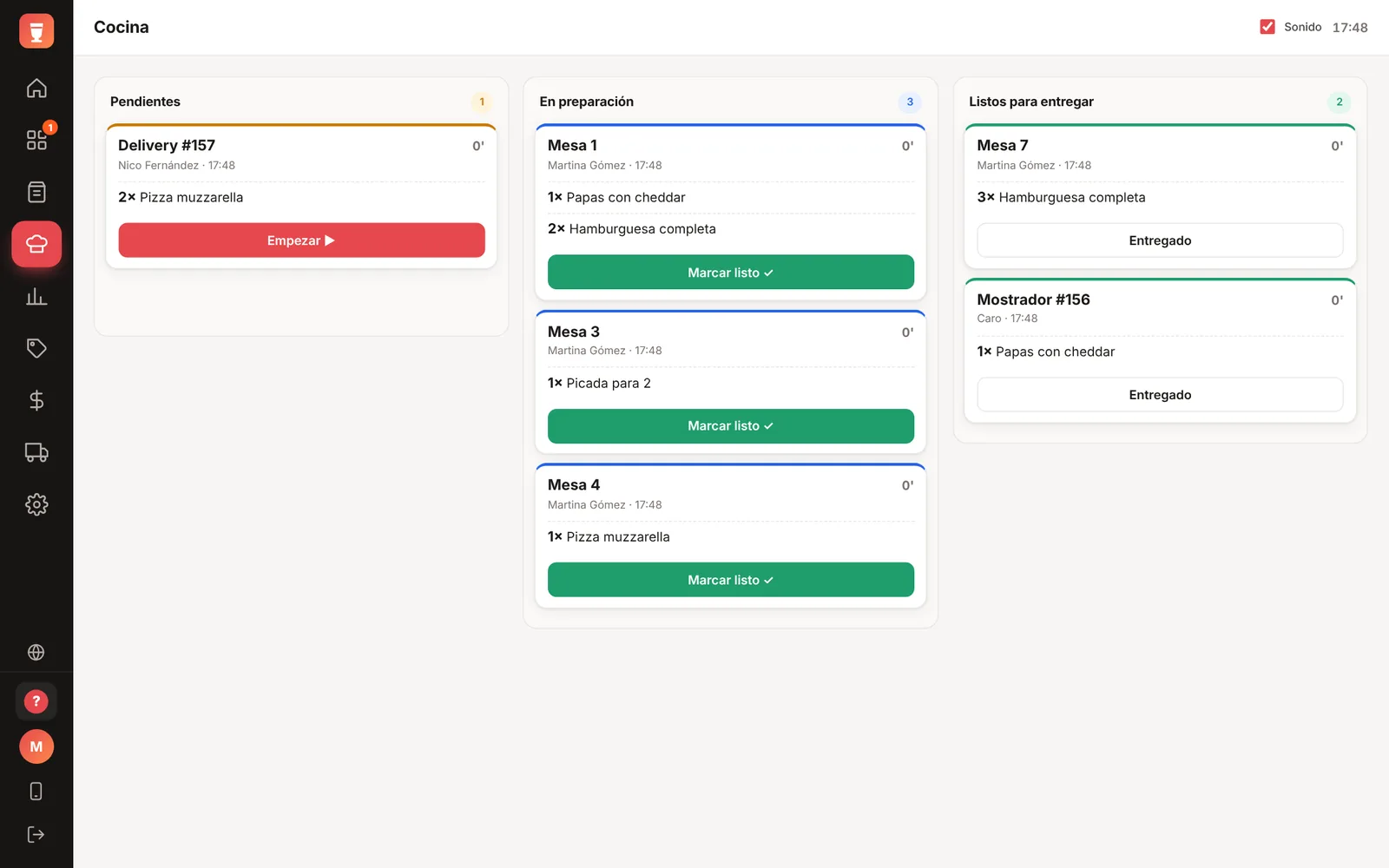Image resolution: width=1389 pixels, height=868 pixels.
Task: Click the Cocina page title
Action: (x=122, y=27)
